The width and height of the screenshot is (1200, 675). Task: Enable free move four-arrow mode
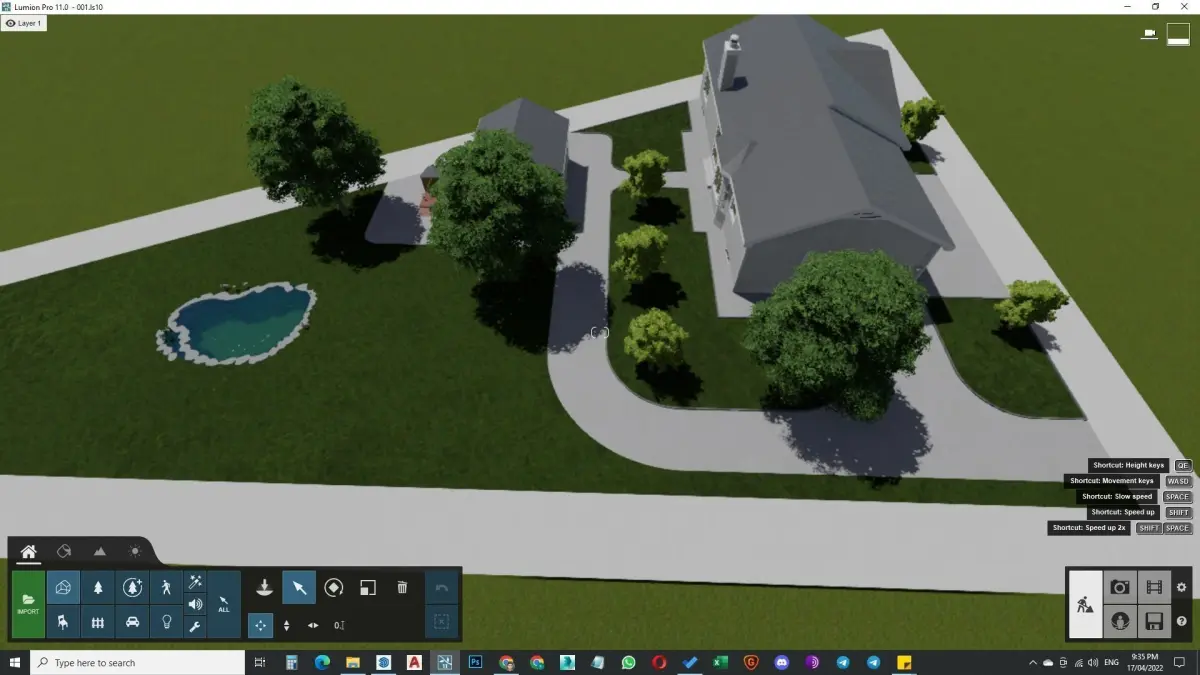260,625
